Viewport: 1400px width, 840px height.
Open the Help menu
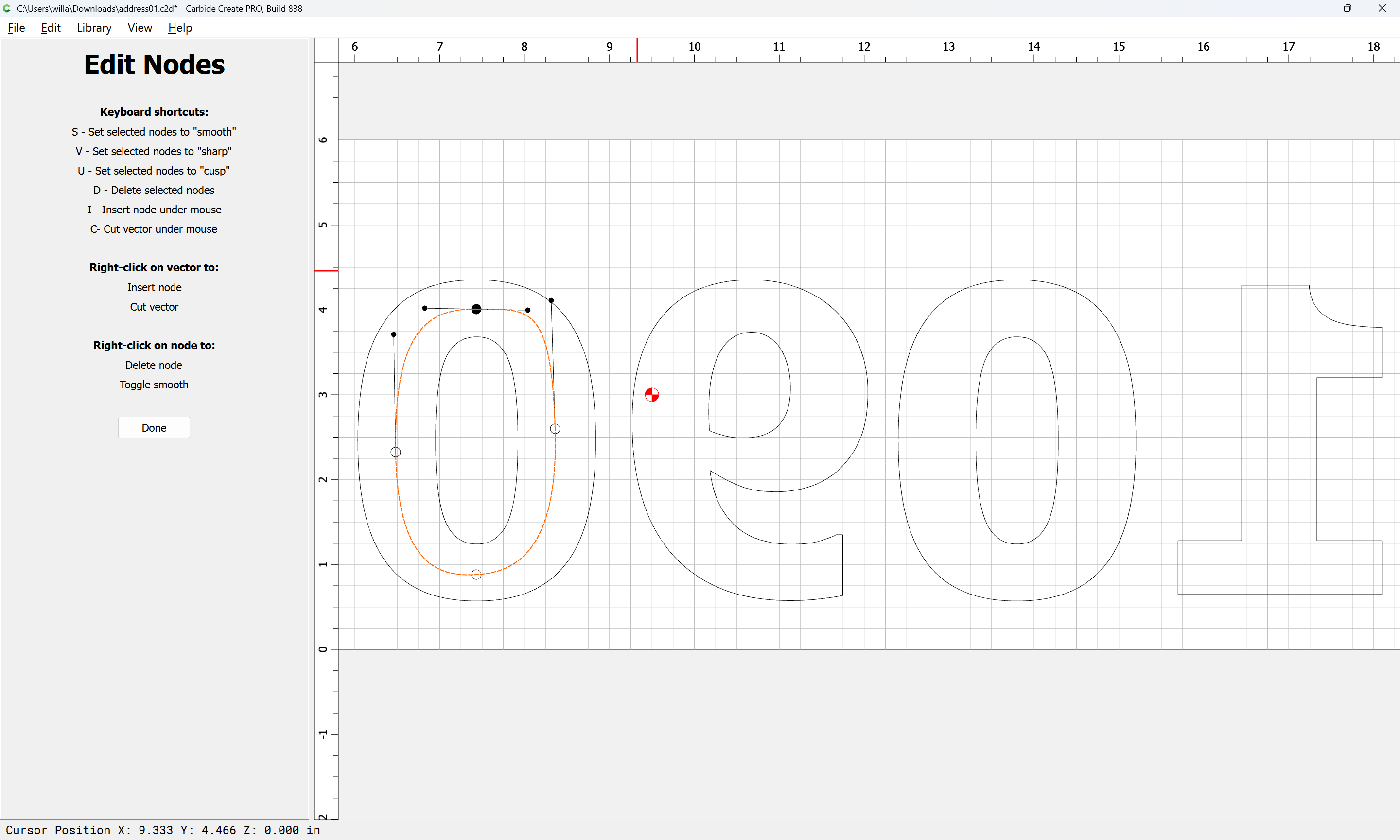pos(180,28)
